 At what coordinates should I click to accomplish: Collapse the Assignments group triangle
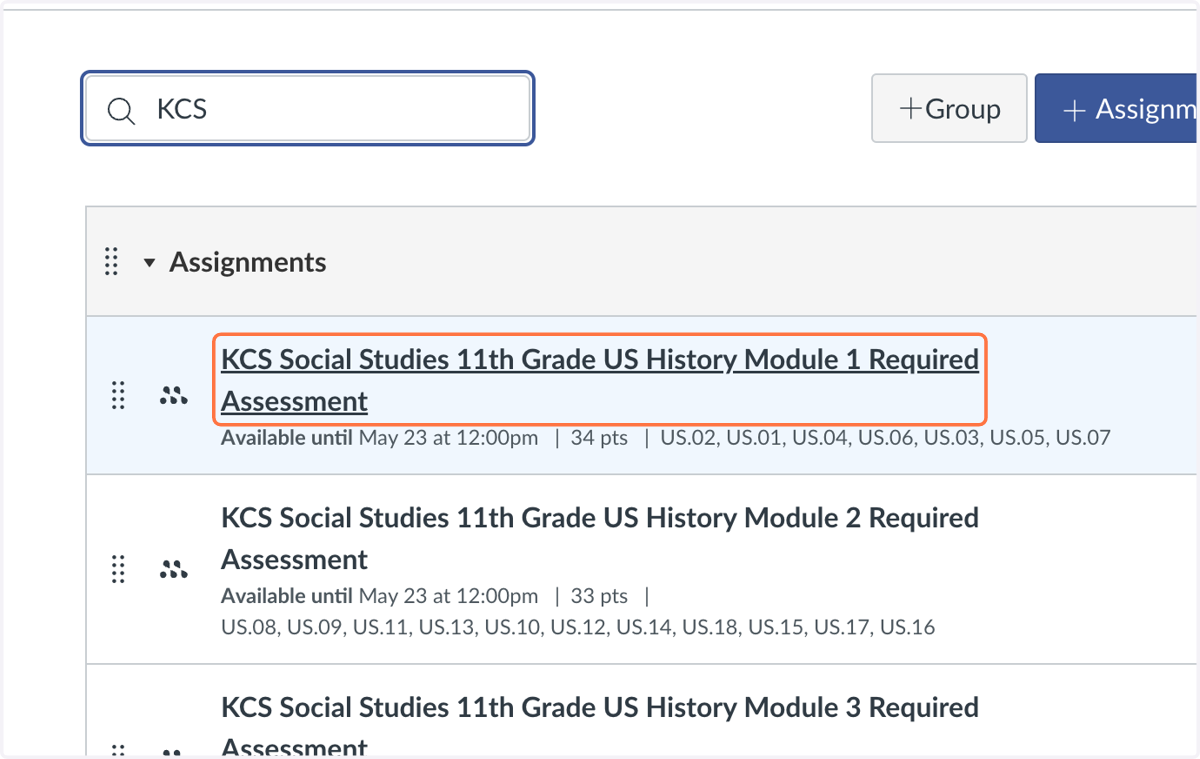(149, 263)
